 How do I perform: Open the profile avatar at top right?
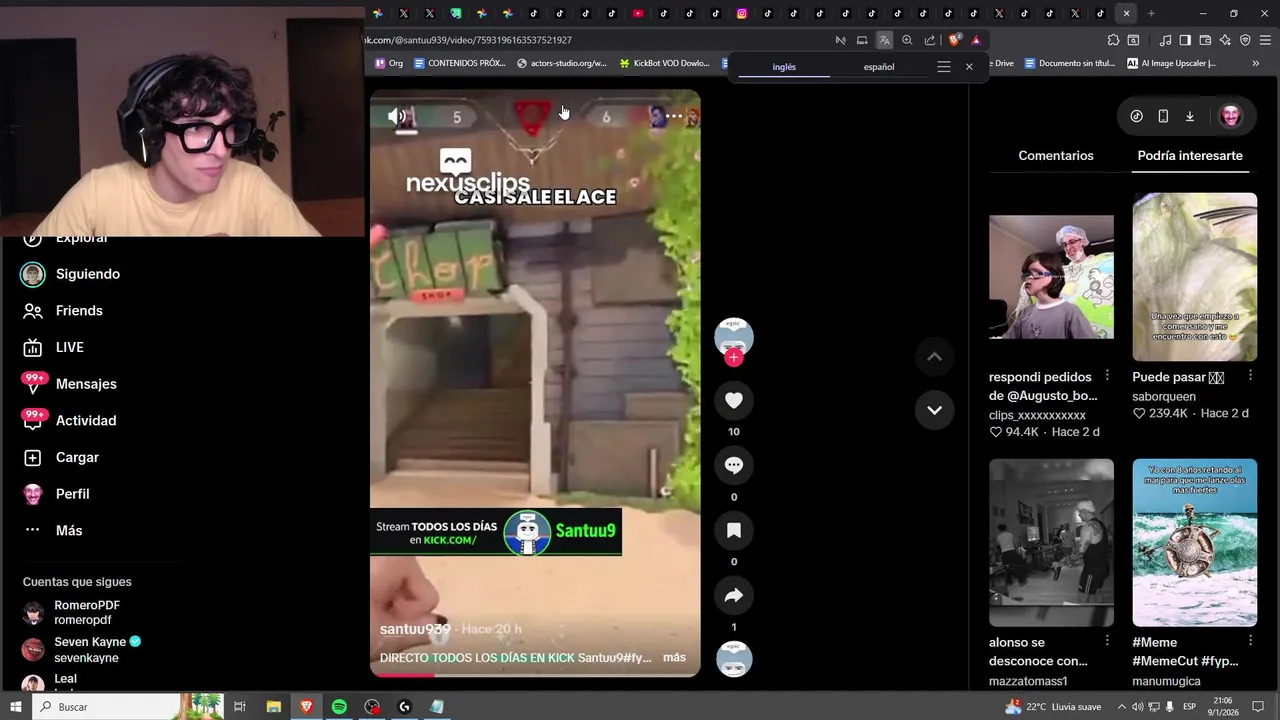1231,116
